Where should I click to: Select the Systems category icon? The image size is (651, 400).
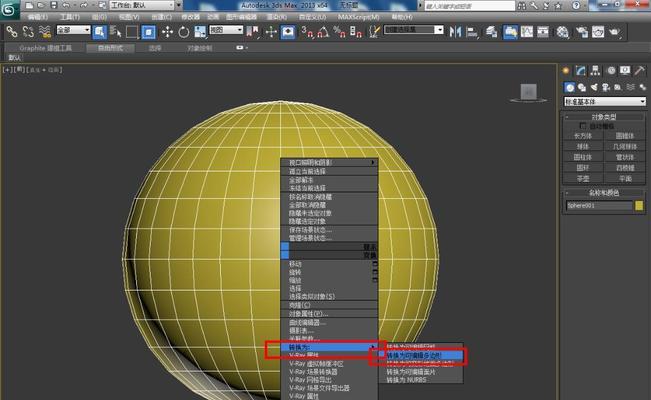(643, 87)
